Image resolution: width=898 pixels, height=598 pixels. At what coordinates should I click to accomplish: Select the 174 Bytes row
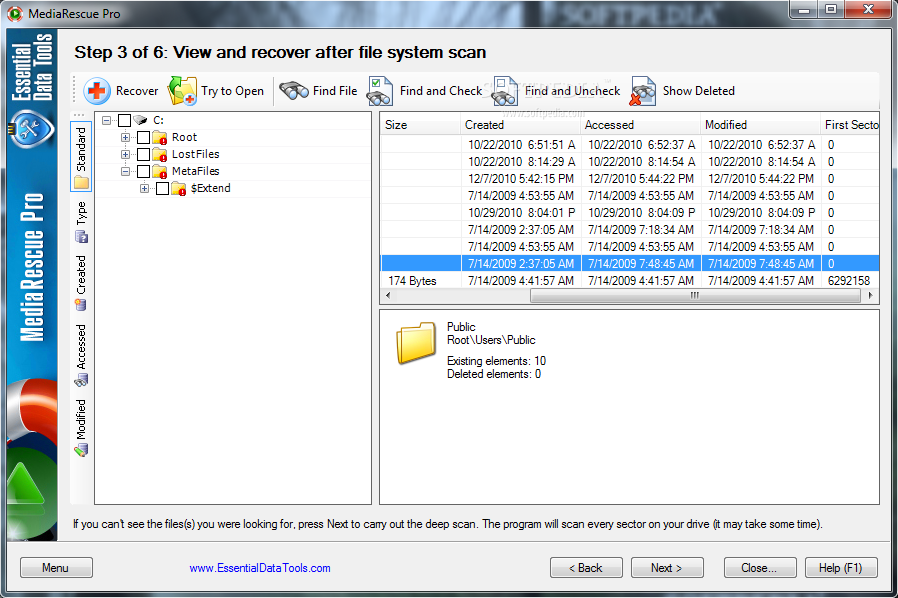pos(630,281)
